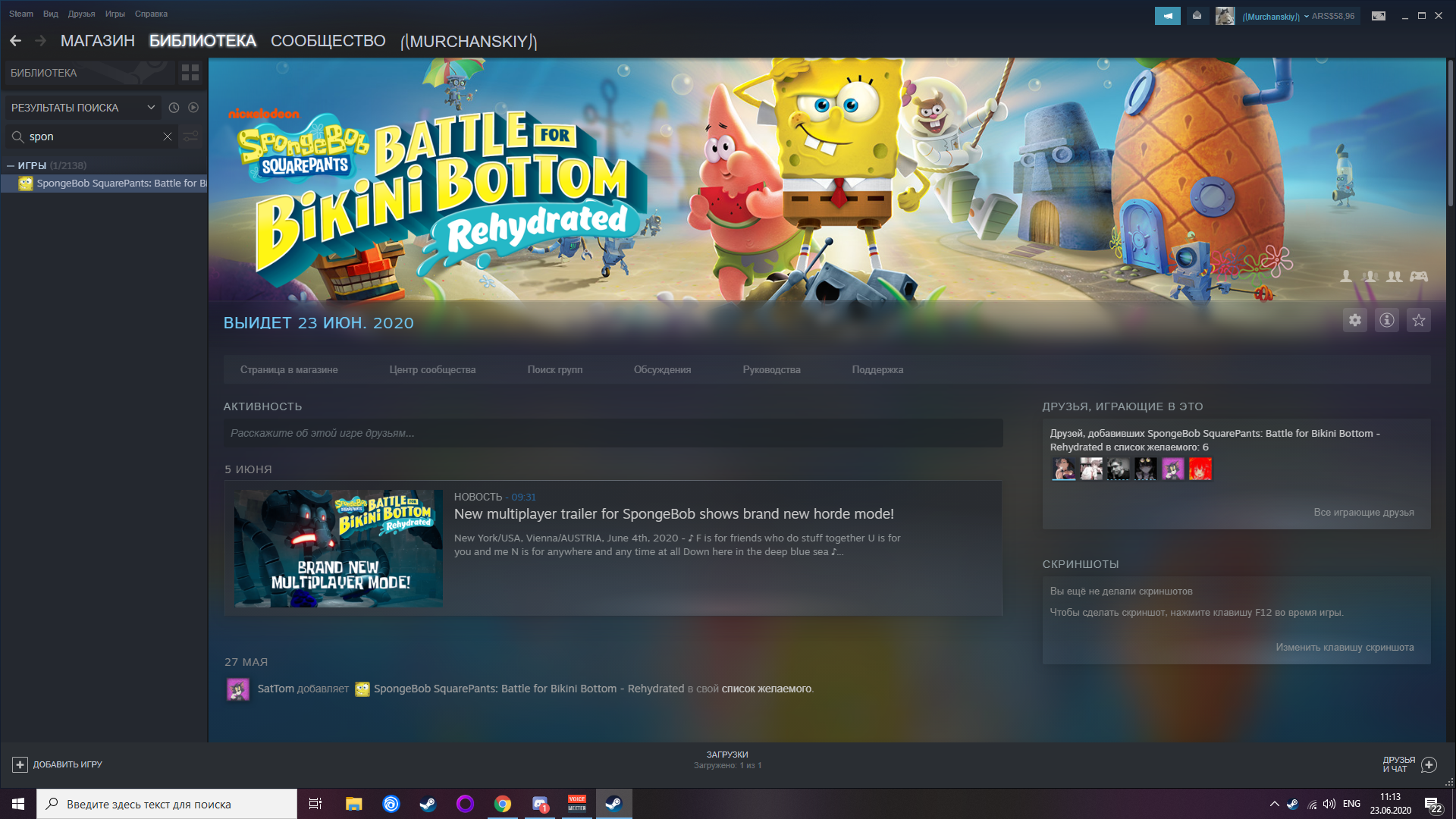Open Руководства link

click(x=771, y=370)
